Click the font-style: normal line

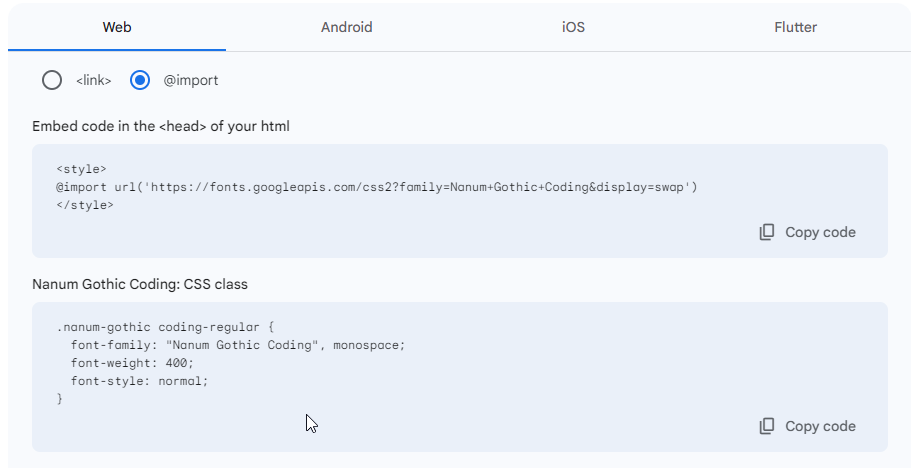pos(139,381)
